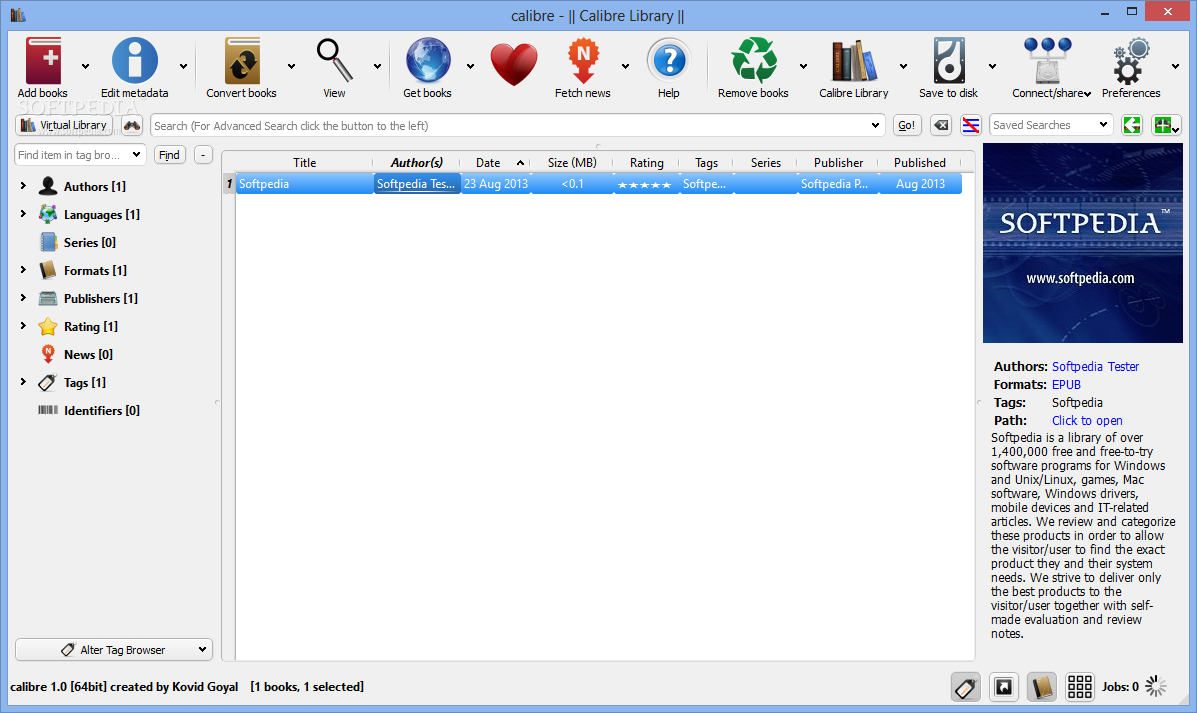Click the Jobs spinner indicator

coord(1156,686)
